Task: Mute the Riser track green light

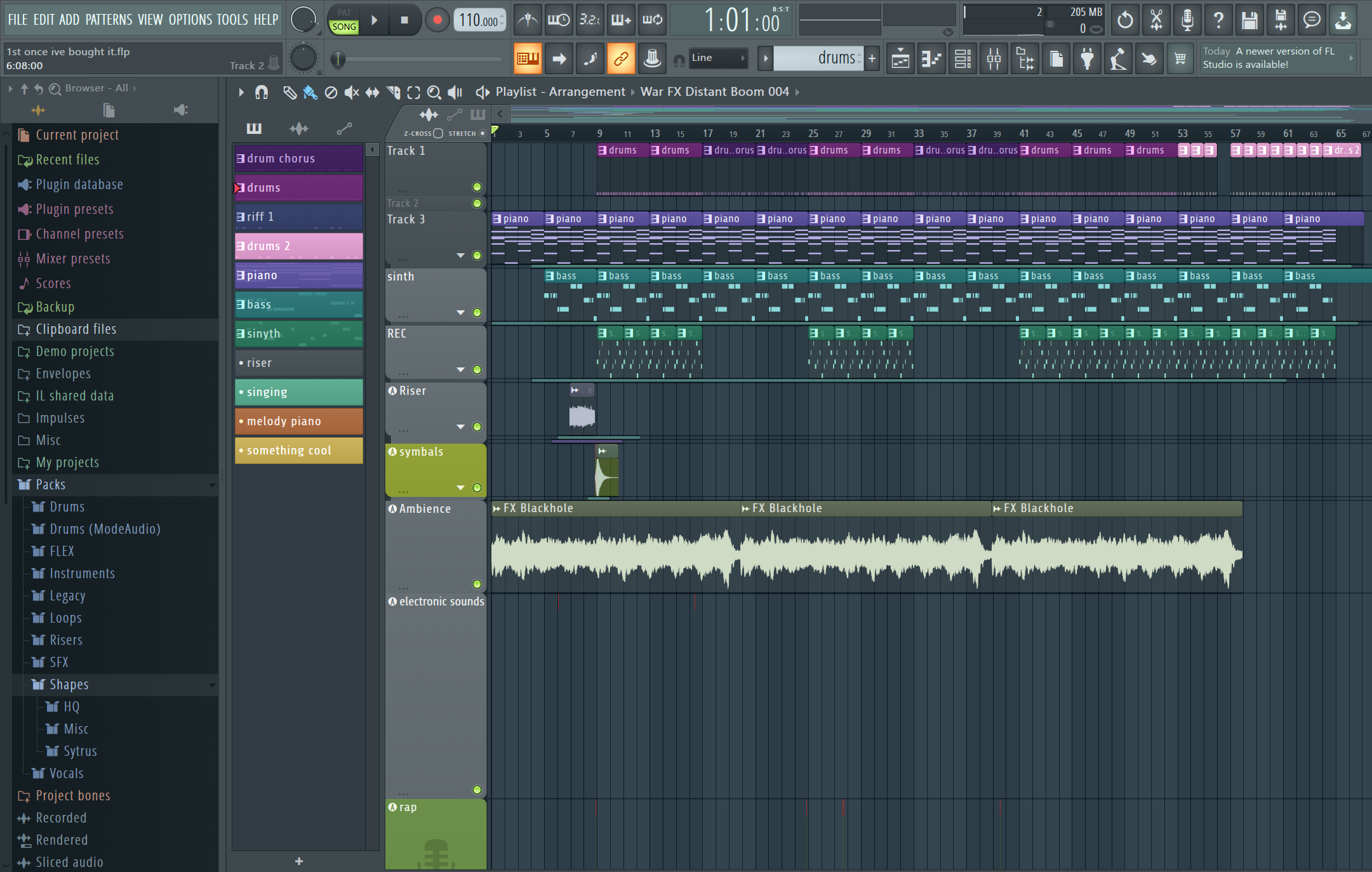Action: 477,426
